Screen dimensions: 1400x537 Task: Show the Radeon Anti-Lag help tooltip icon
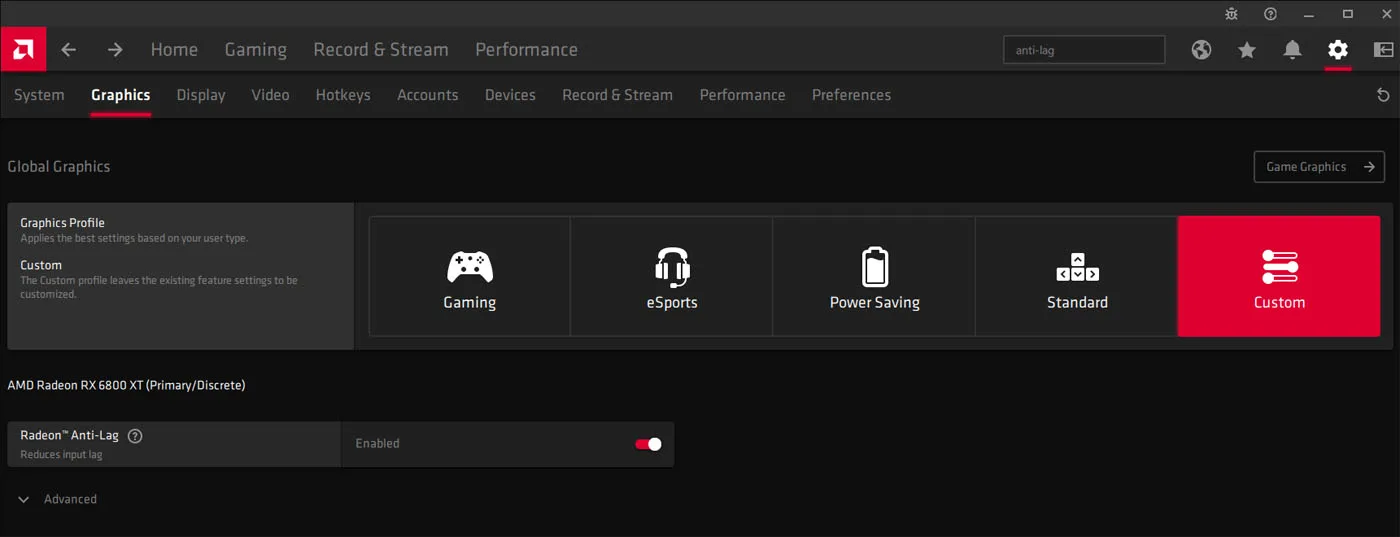(x=135, y=436)
